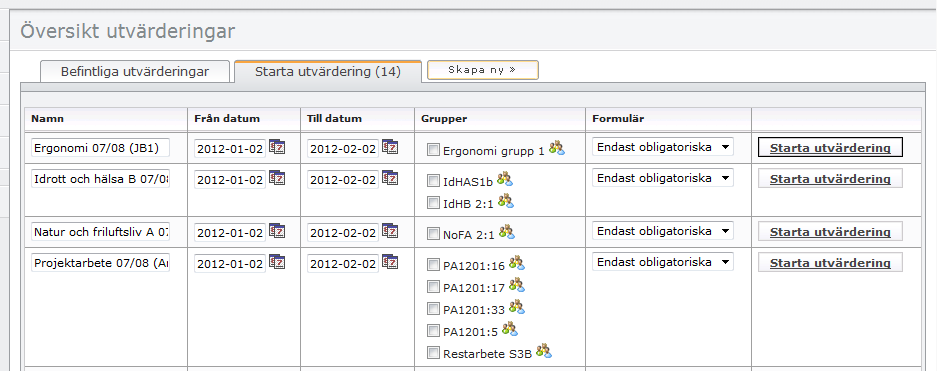Start evaluation for Natur och friluftsliv A
The height and width of the screenshot is (371, 937).
(830, 231)
